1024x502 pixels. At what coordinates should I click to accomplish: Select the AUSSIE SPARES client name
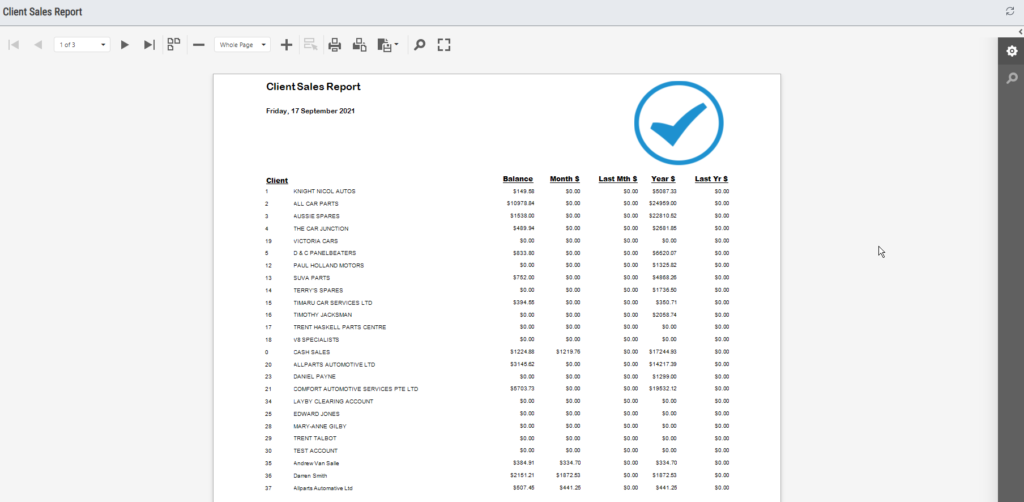point(316,216)
